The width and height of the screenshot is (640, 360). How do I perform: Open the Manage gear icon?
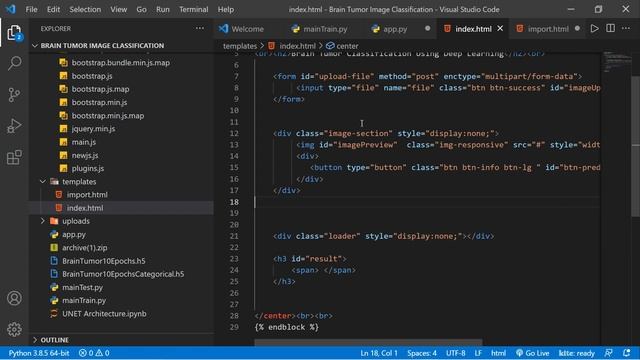point(14,329)
